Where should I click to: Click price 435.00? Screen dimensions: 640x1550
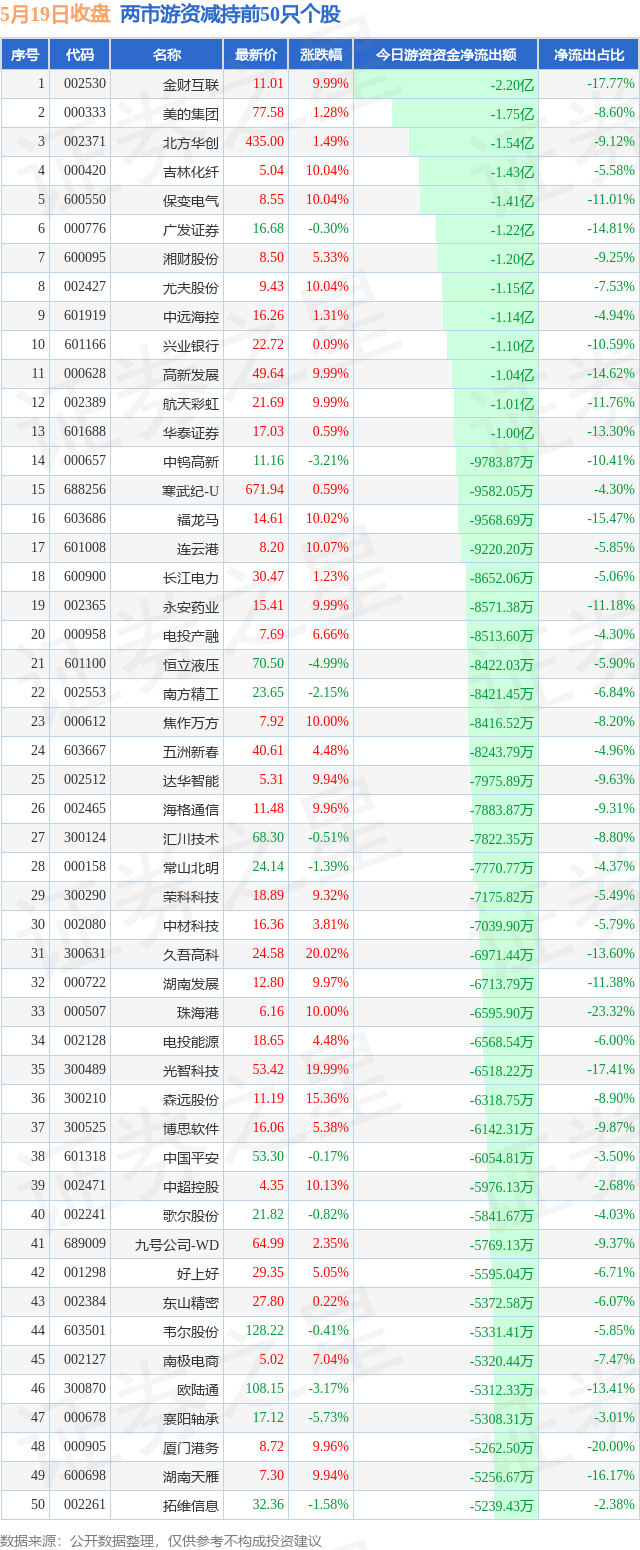coord(265,142)
